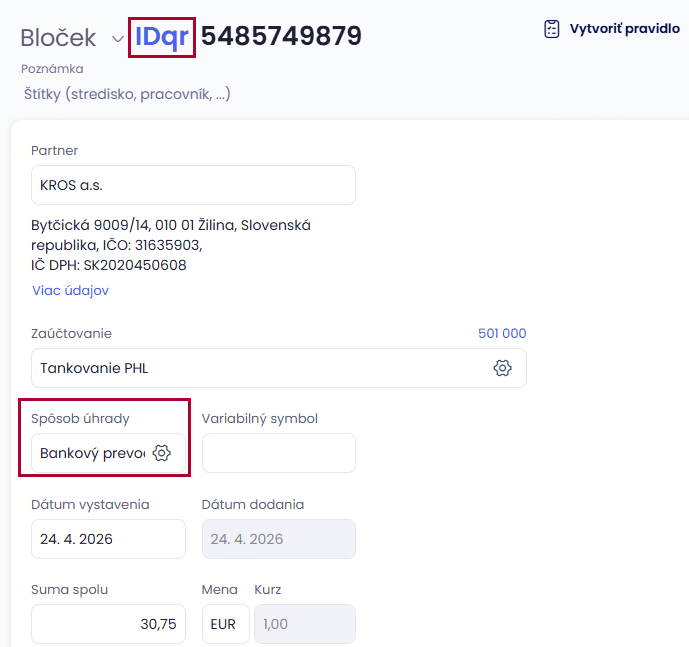Viewport: 689px width, 647px height.
Task: Open the Mena EUR currency selector
Action: coord(225,624)
